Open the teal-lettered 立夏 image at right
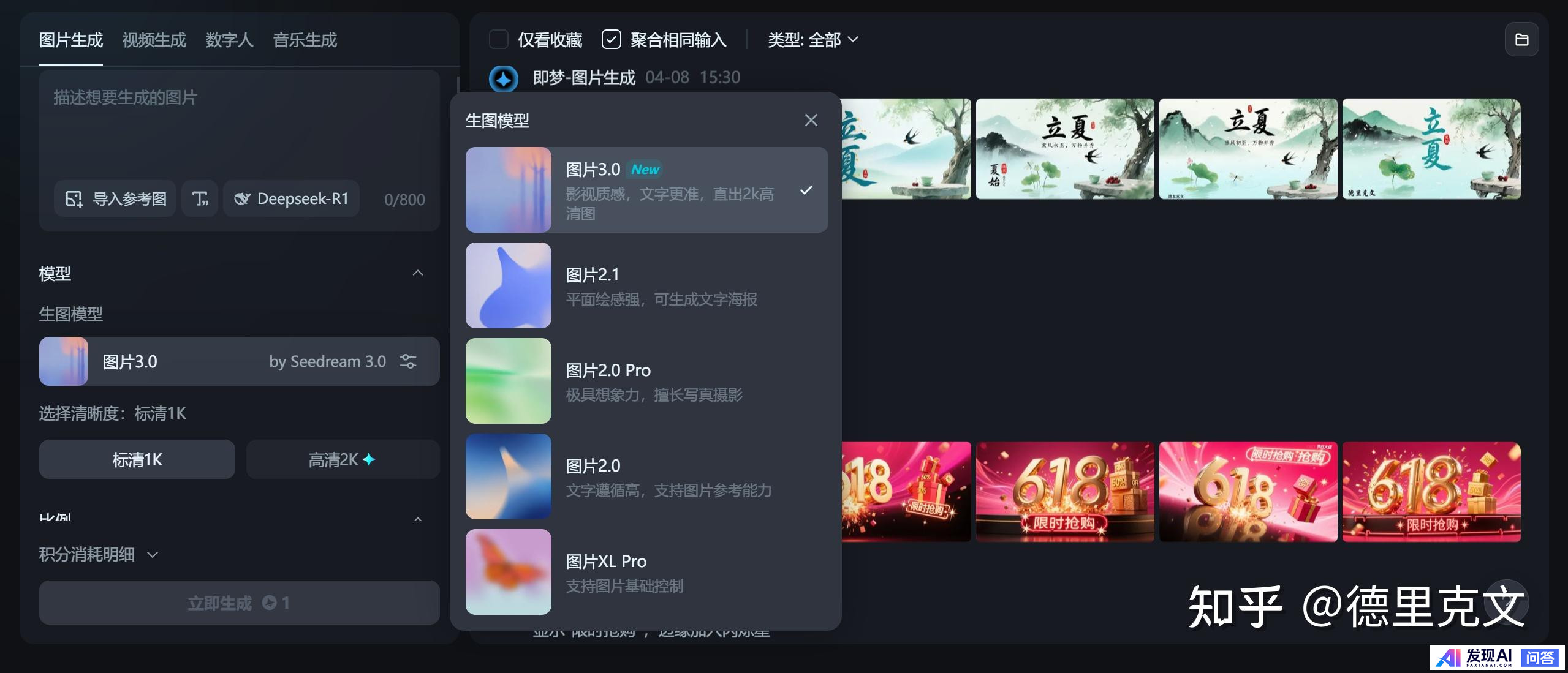The image size is (1568, 673). point(1431,149)
